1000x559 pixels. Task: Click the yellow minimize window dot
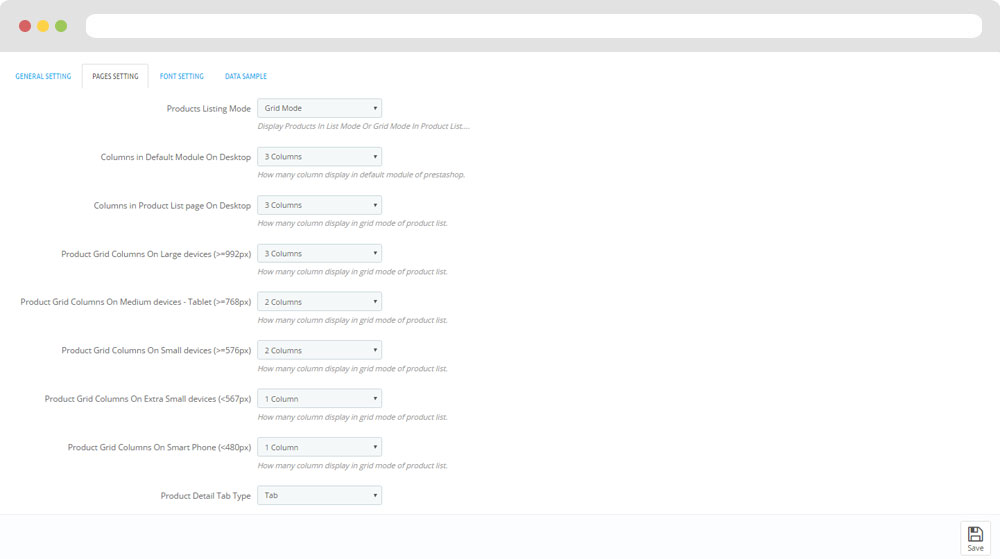click(x=43, y=26)
